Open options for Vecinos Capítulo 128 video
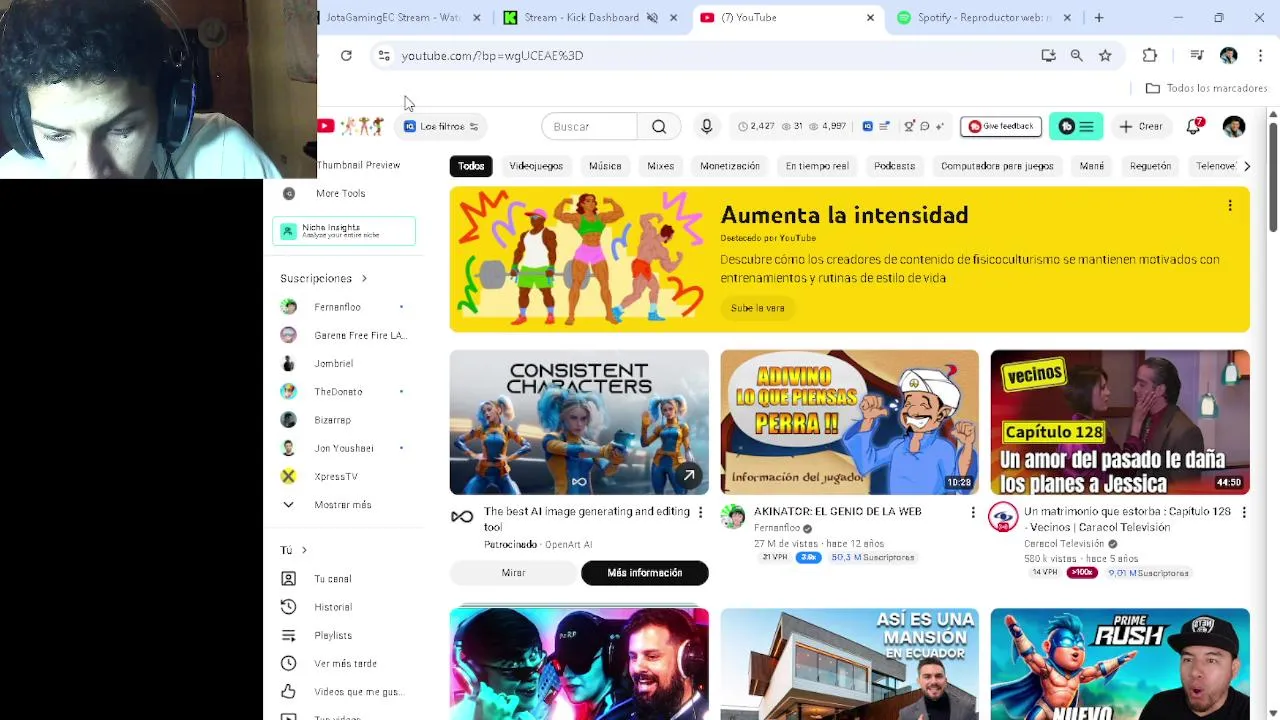This screenshot has height=720, width=1280. [x=1243, y=512]
